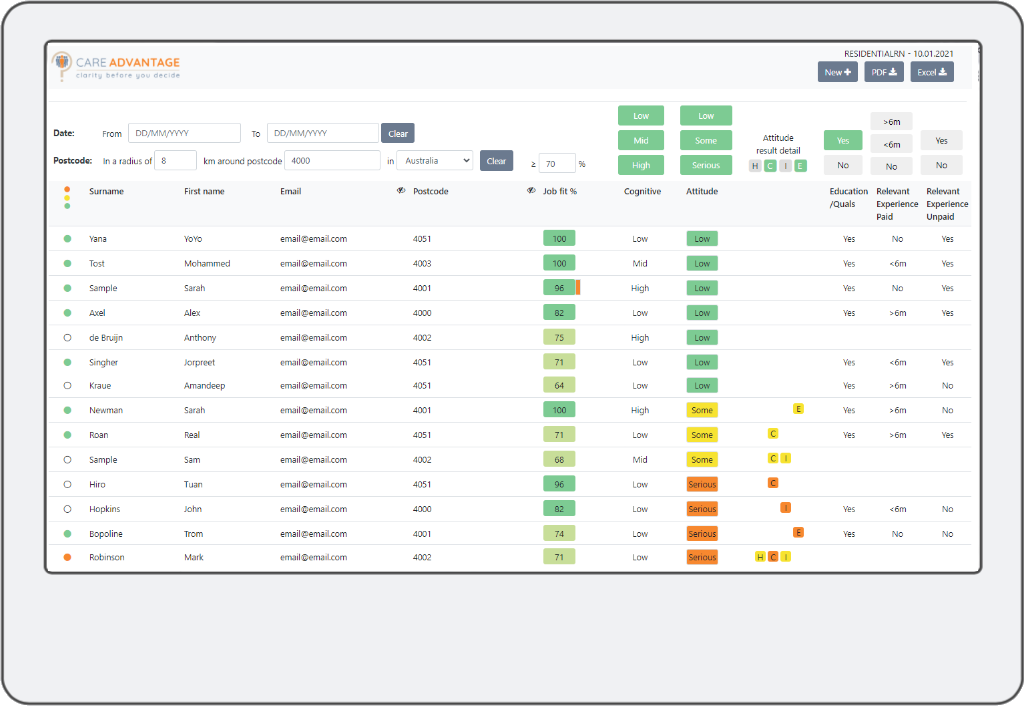Toggle the I attitude detail filter
The width and height of the screenshot is (1024, 706).
coord(786,166)
